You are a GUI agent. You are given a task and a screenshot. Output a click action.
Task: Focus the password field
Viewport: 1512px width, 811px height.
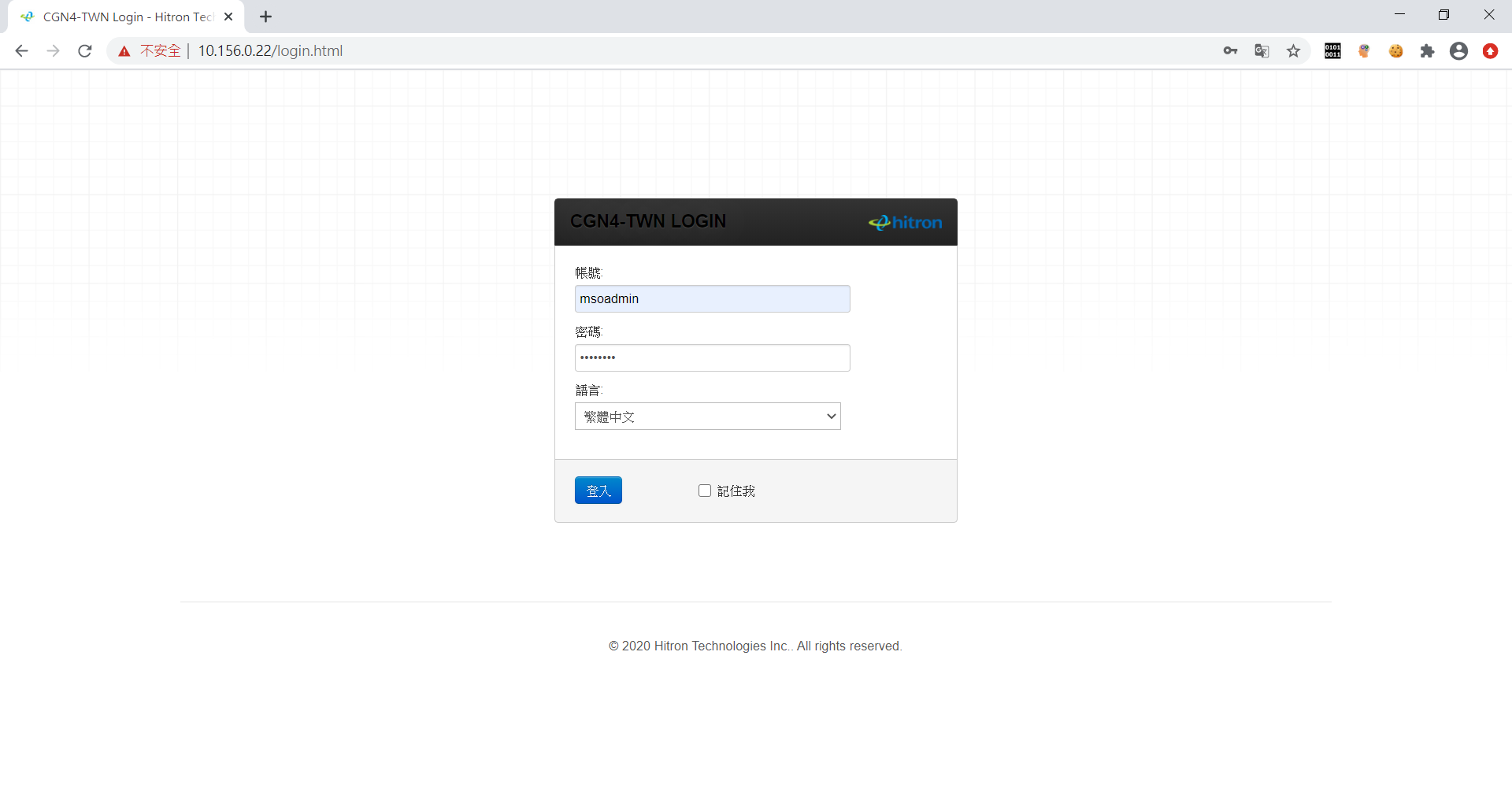click(712, 357)
